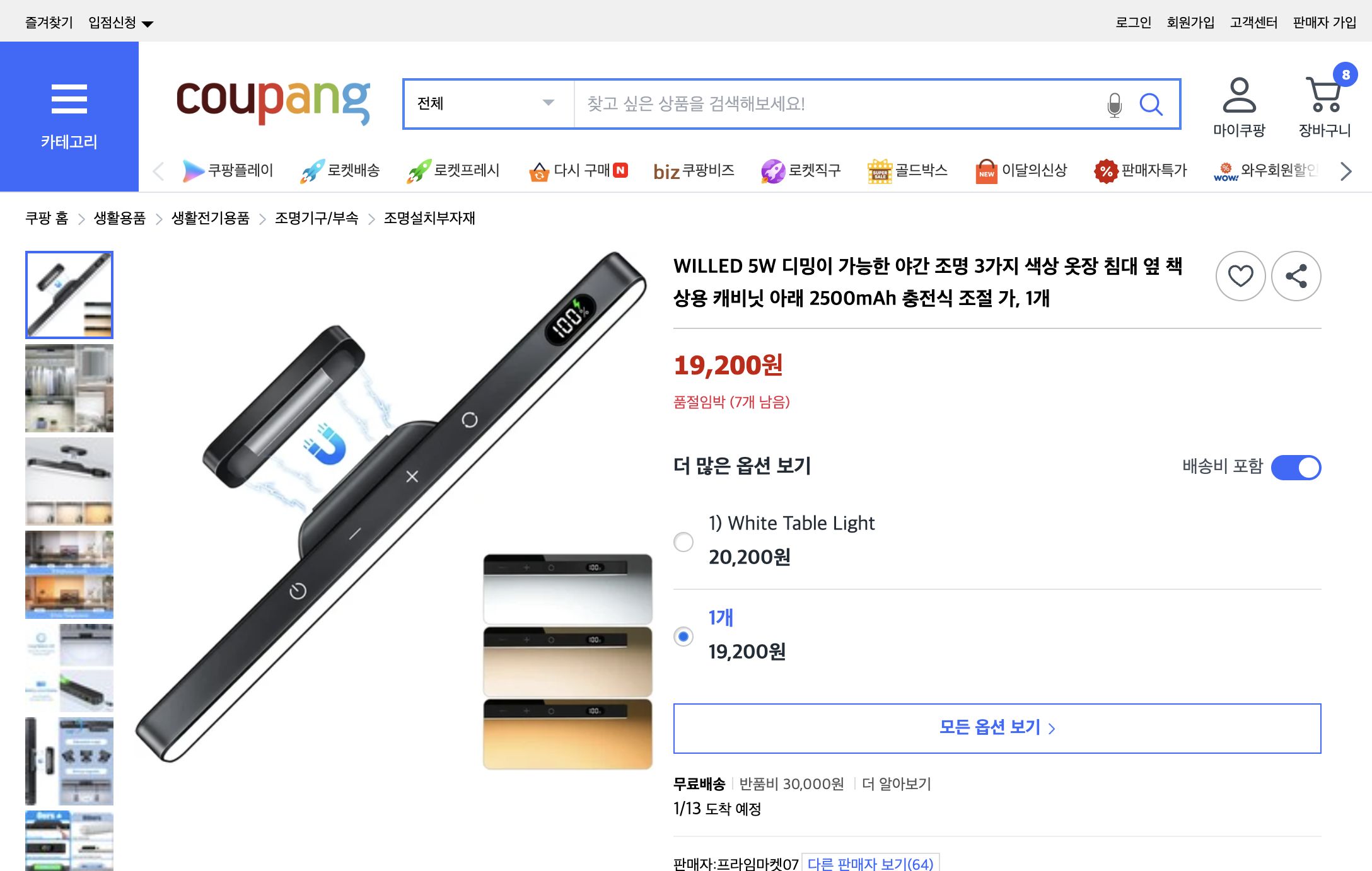Click the right chevron to scroll navigation
Viewport: 1372px width, 871px height.
pyautogui.click(x=1346, y=171)
